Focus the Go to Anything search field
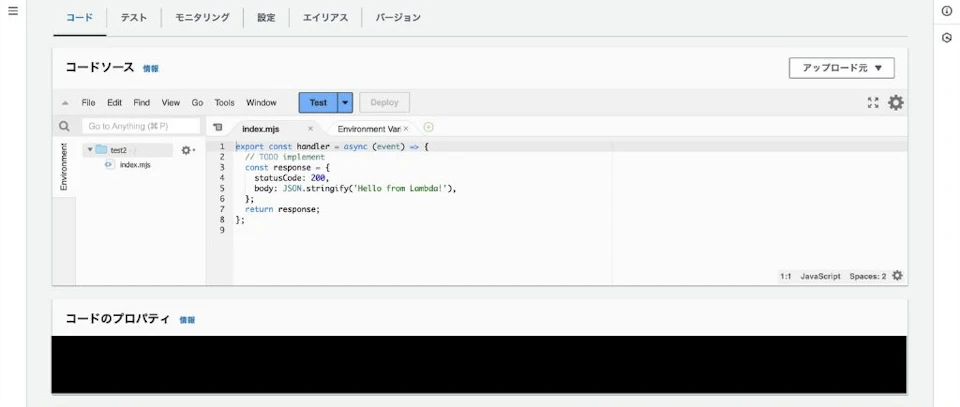This screenshot has height=407, width=960. [x=141, y=126]
